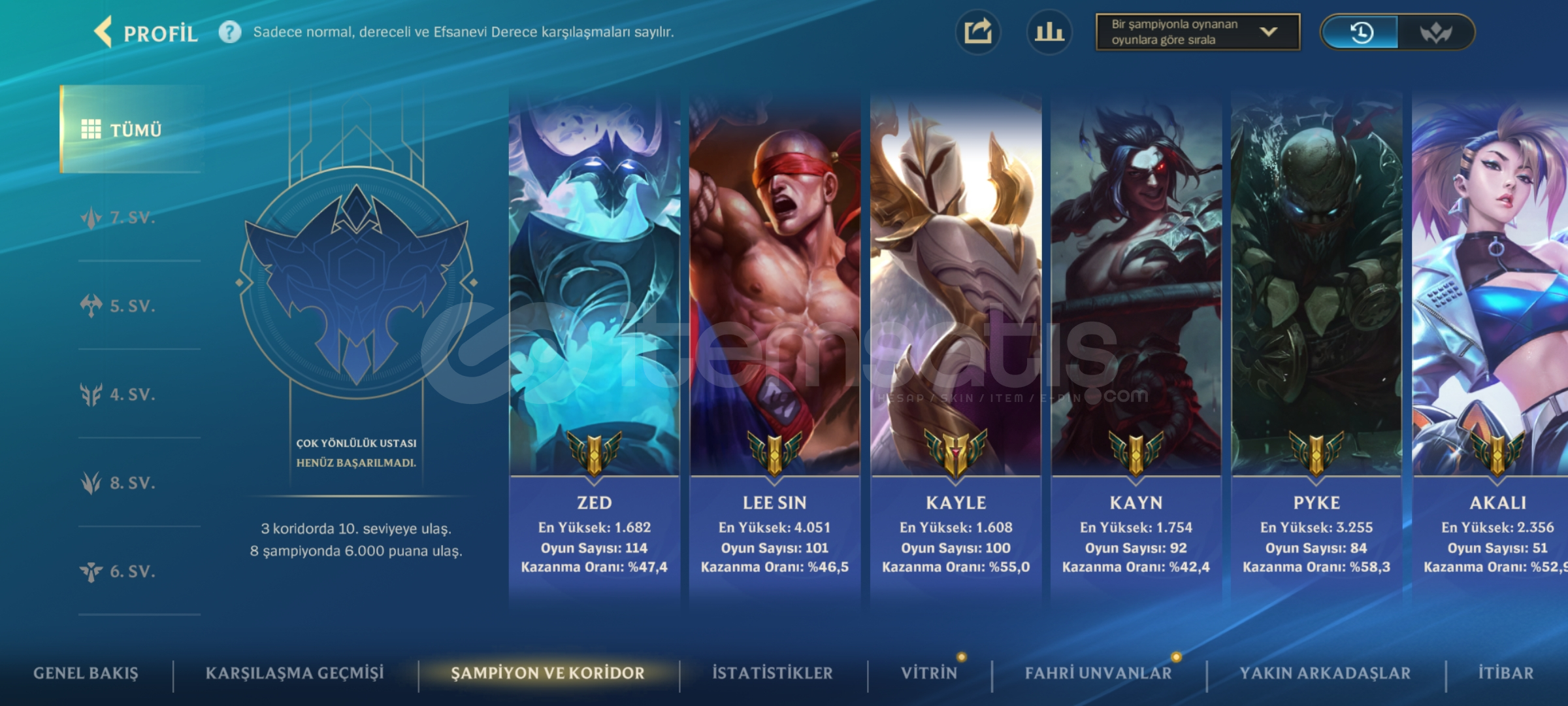Open the FAHRİ UNVANLAR tab
1568x706 pixels.
coord(1098,673)
